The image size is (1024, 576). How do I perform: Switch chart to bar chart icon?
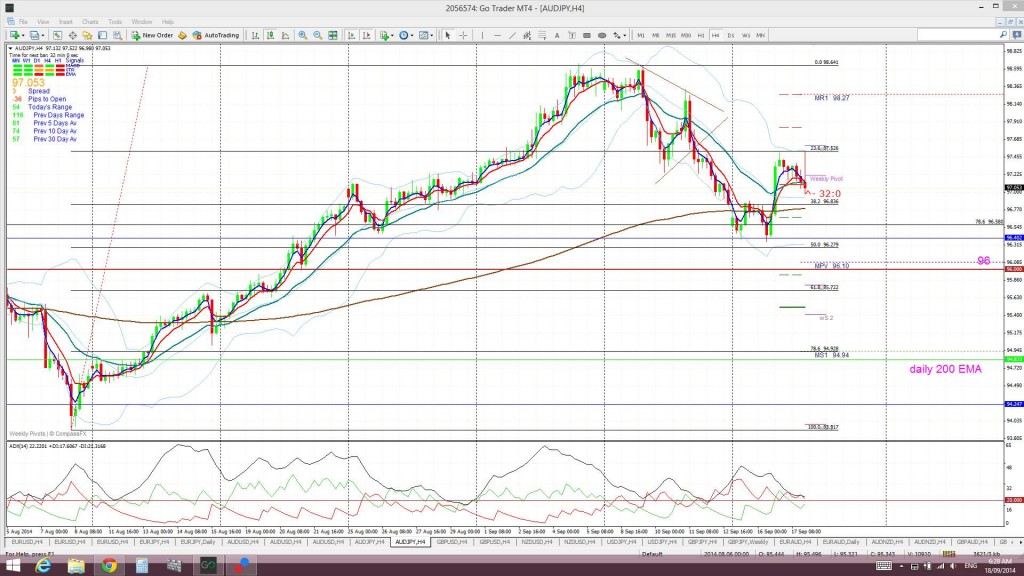pos(255,35)
